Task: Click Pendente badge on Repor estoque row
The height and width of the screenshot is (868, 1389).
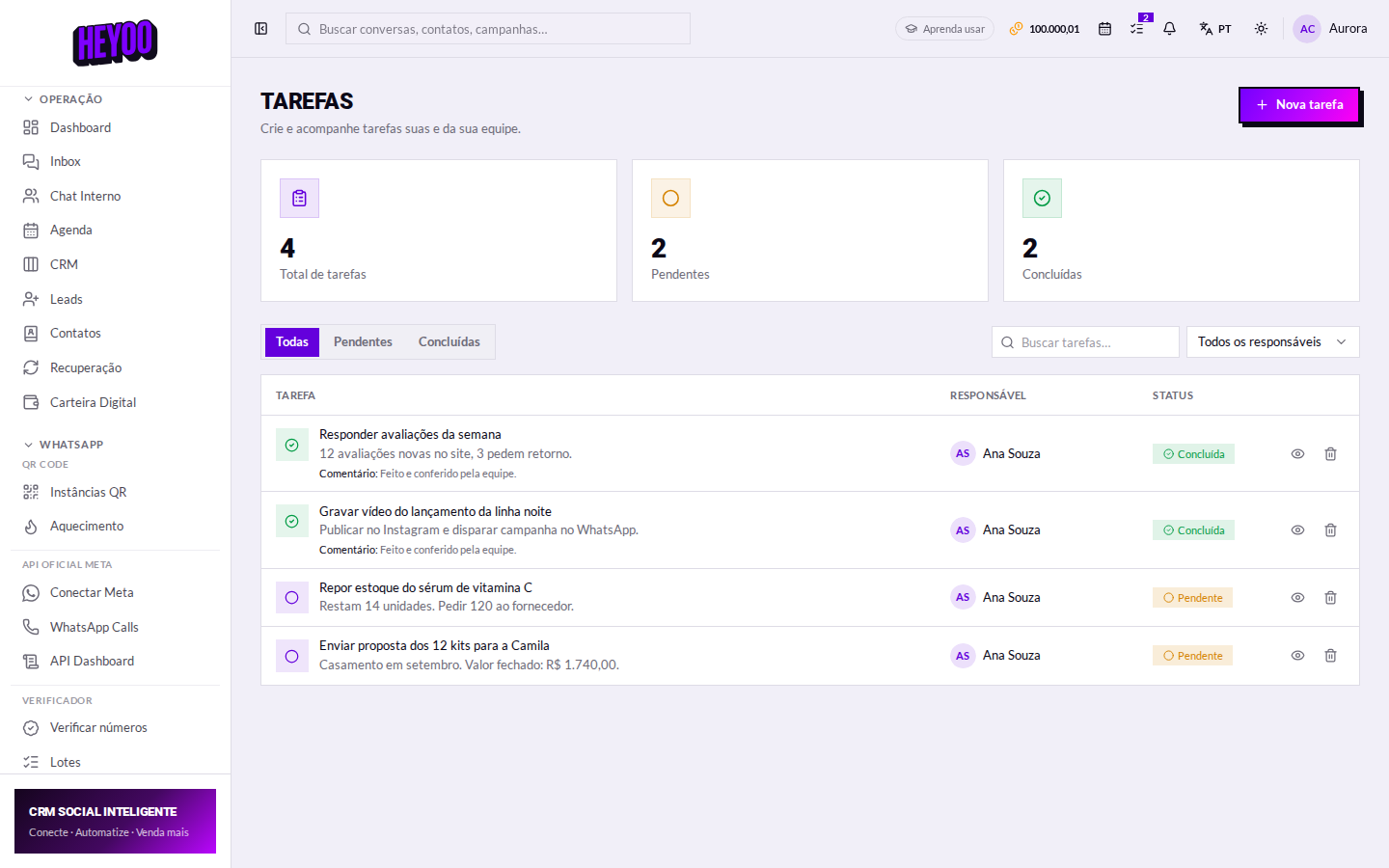Action: point(1192,598)
